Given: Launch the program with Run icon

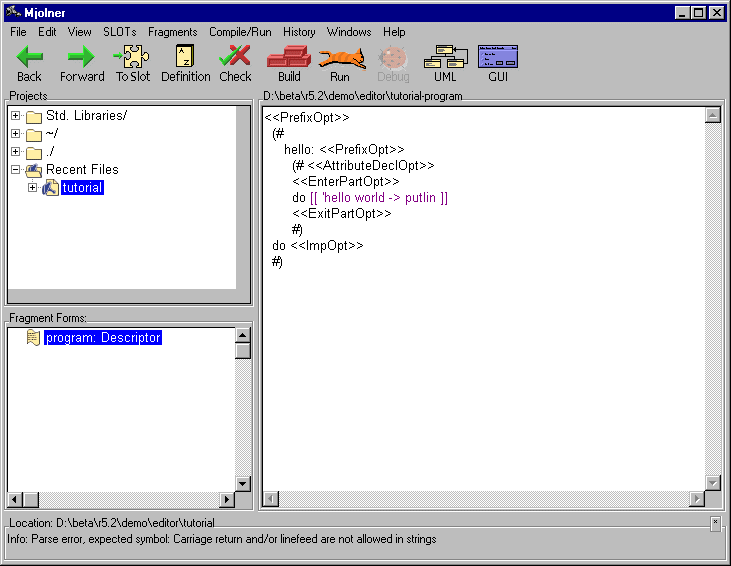Looking at the screenshot, I should 340,58.
